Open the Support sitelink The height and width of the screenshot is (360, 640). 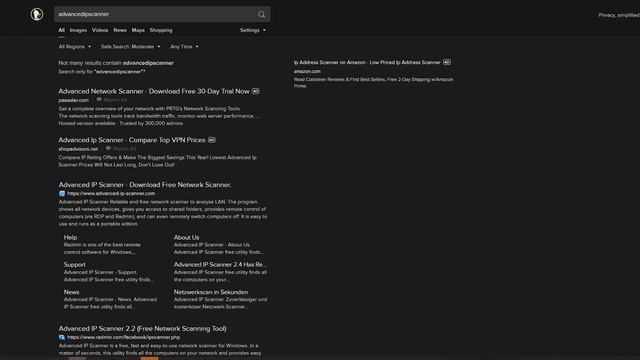(75, 265)
